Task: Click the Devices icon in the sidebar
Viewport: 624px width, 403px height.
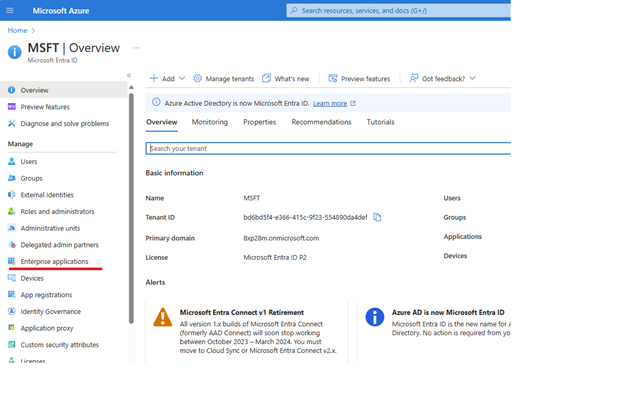Action: (x=12, y=278)
